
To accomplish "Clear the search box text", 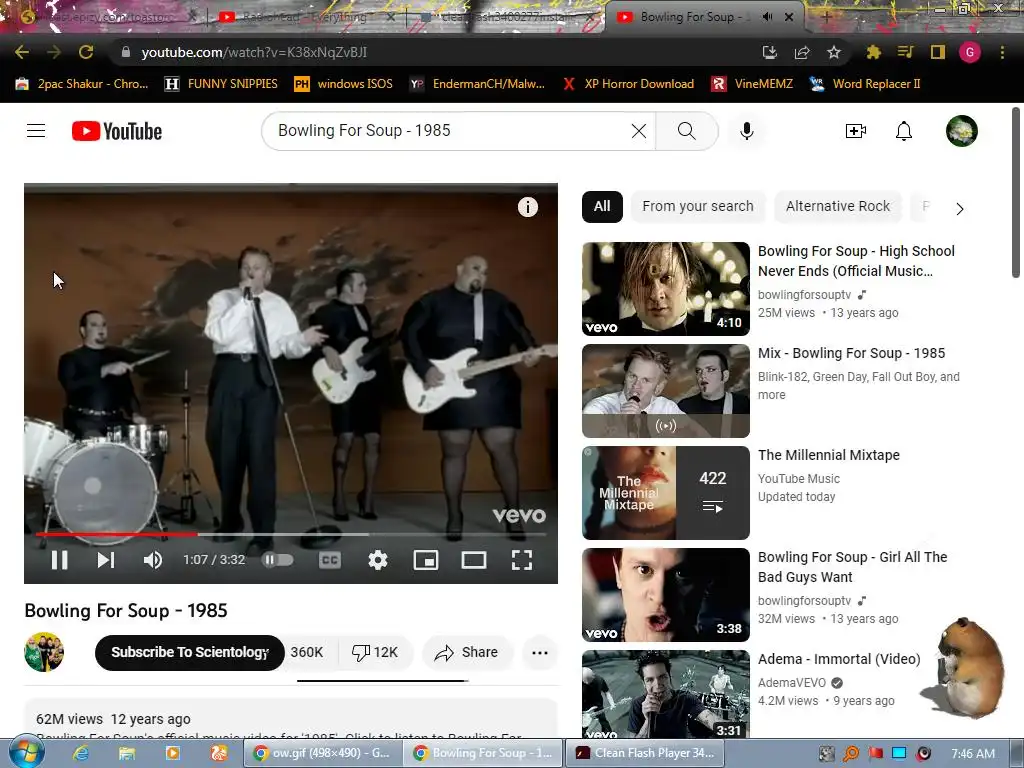I will click(x=639, y=131).
